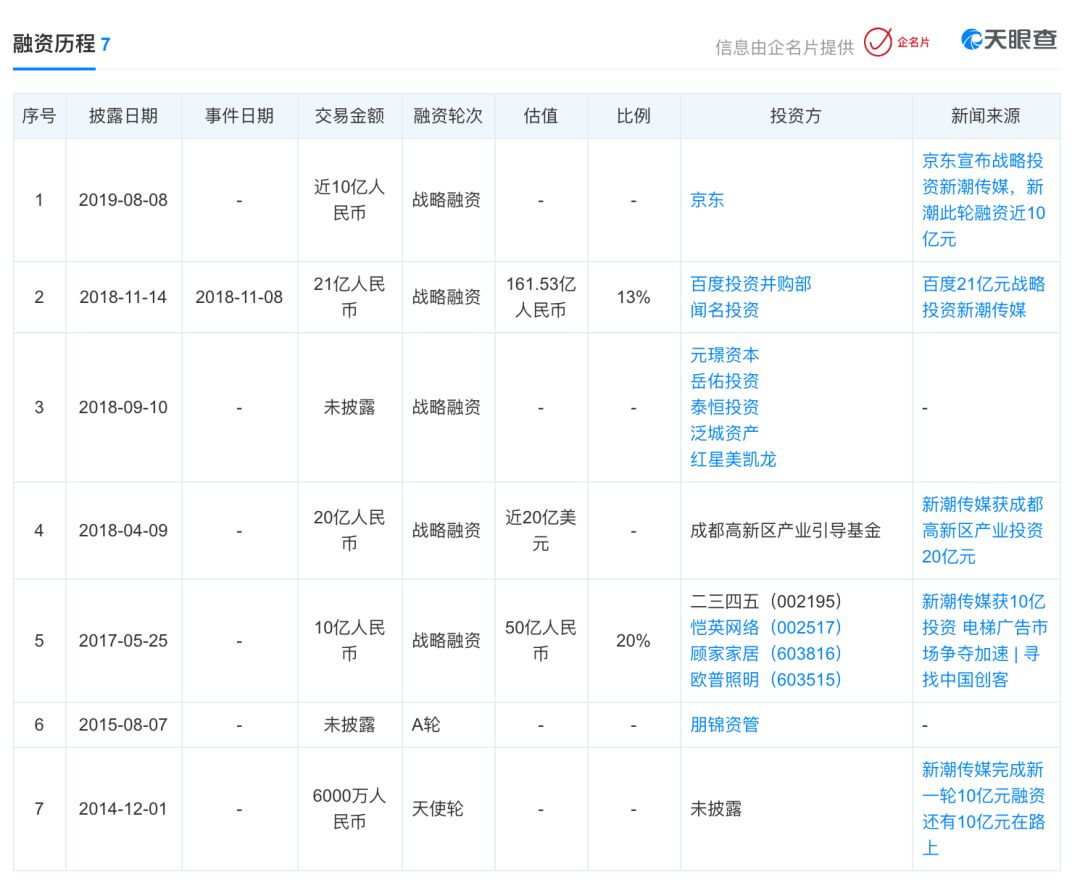Click the amount 近10亿人民币
The height and width of the screenshot is (893, 1080).
point(349,200)
